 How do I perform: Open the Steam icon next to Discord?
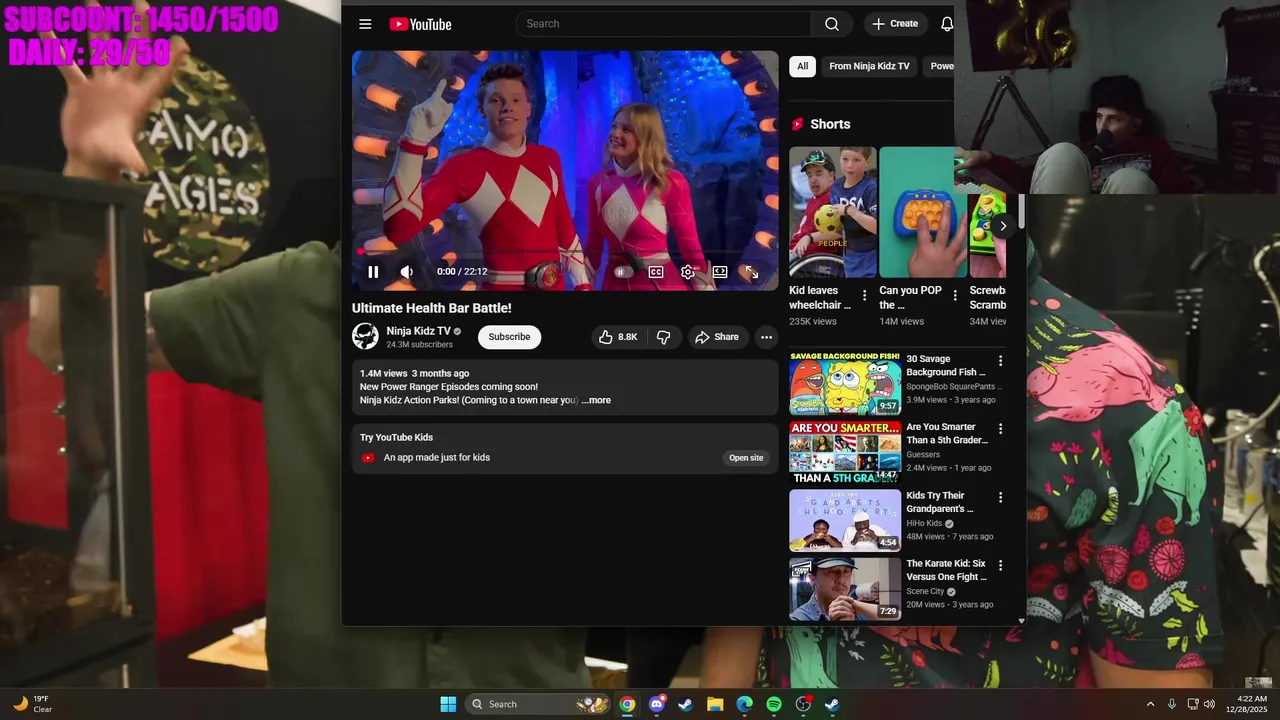tap(686, 704)
